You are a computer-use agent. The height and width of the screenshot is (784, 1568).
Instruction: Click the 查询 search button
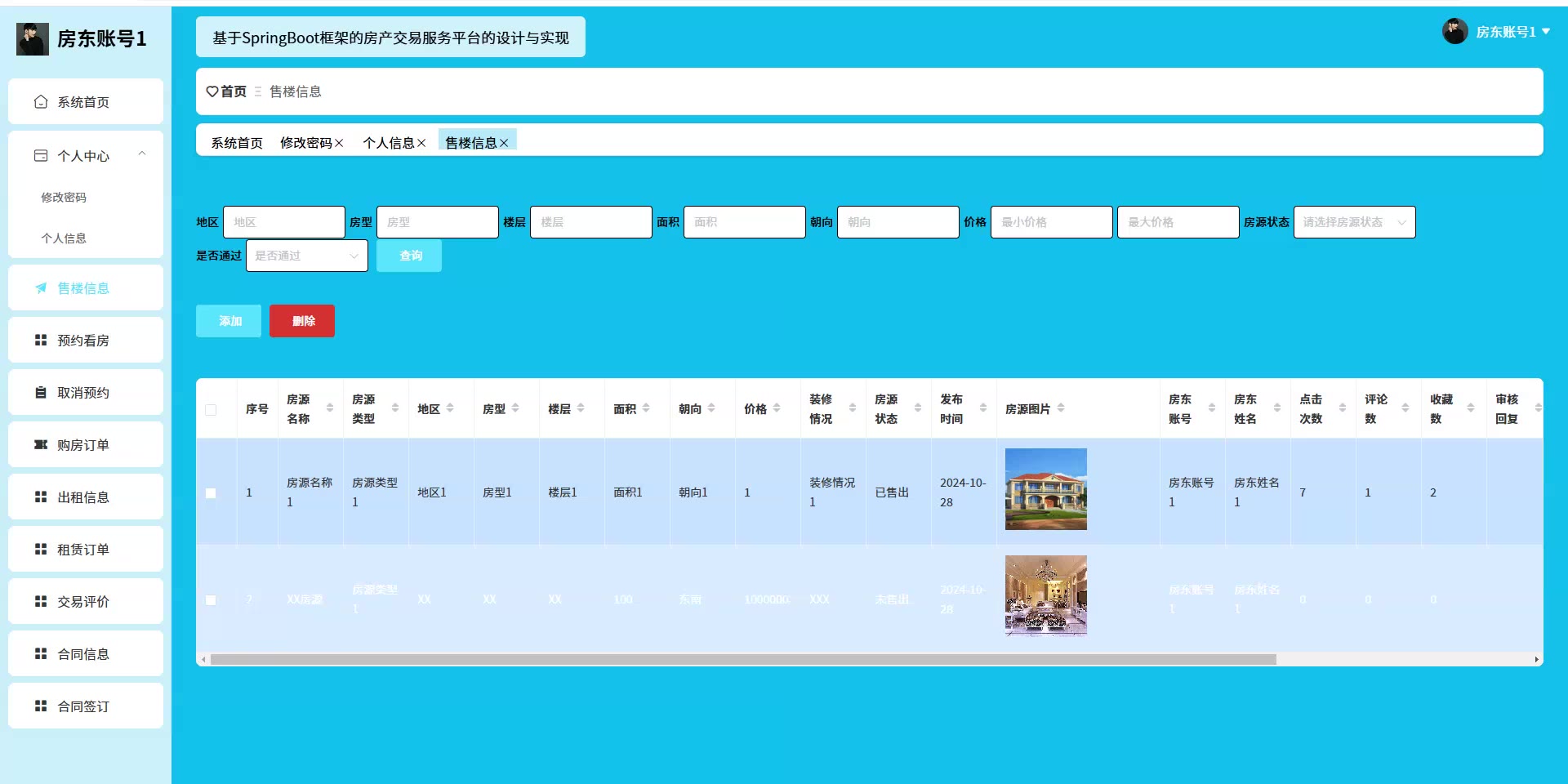(409, 256)
